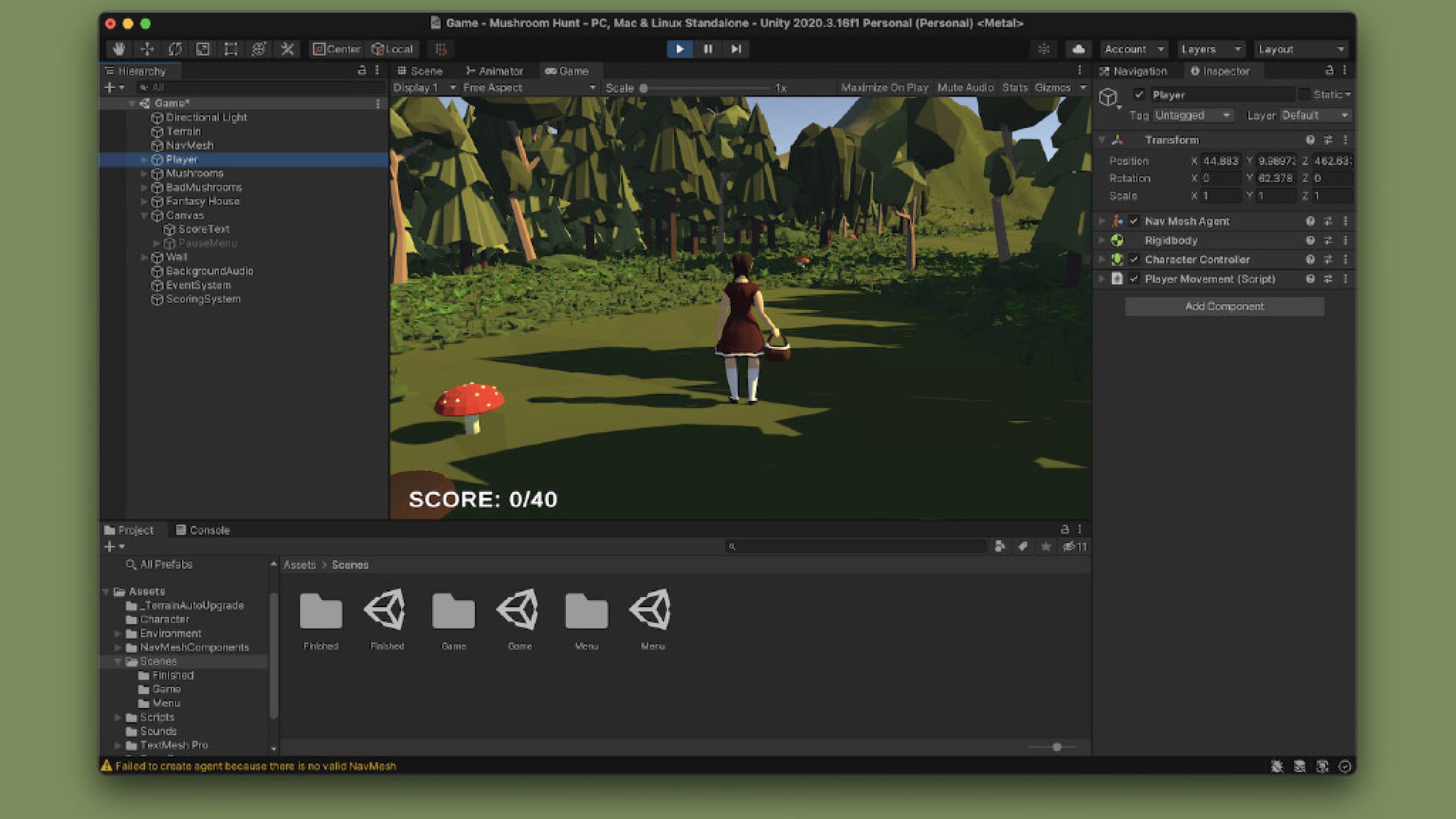Image resolution: width=1456 pixels, height=819 pixels.
Task: Expand Mushrooms in Hierarchy
Action: (x=144, y=173)
